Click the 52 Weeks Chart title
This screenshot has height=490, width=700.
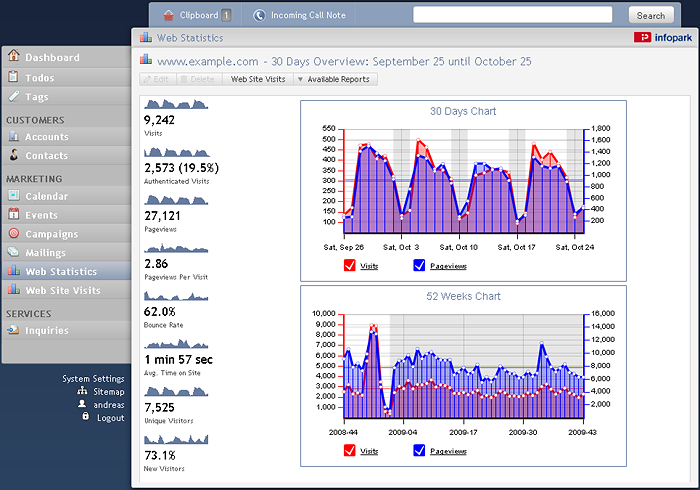(463, 296)
